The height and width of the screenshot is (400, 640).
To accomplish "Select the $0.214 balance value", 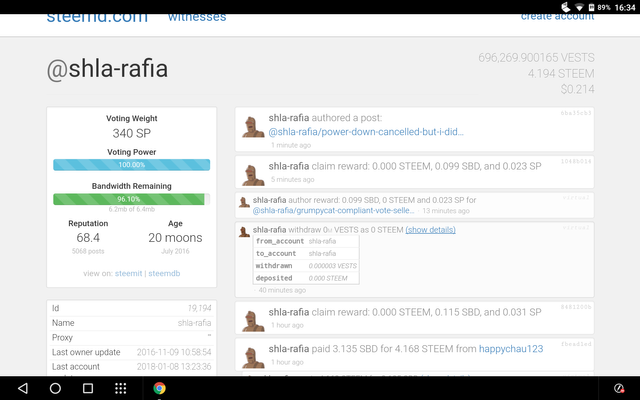I will pos(578,89).
